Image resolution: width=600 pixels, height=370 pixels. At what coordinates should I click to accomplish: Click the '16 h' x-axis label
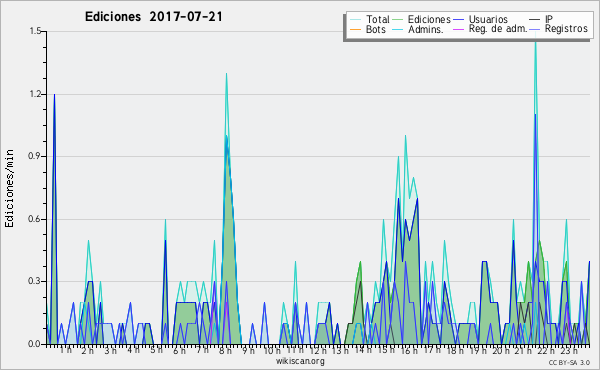tap(409, 350)
